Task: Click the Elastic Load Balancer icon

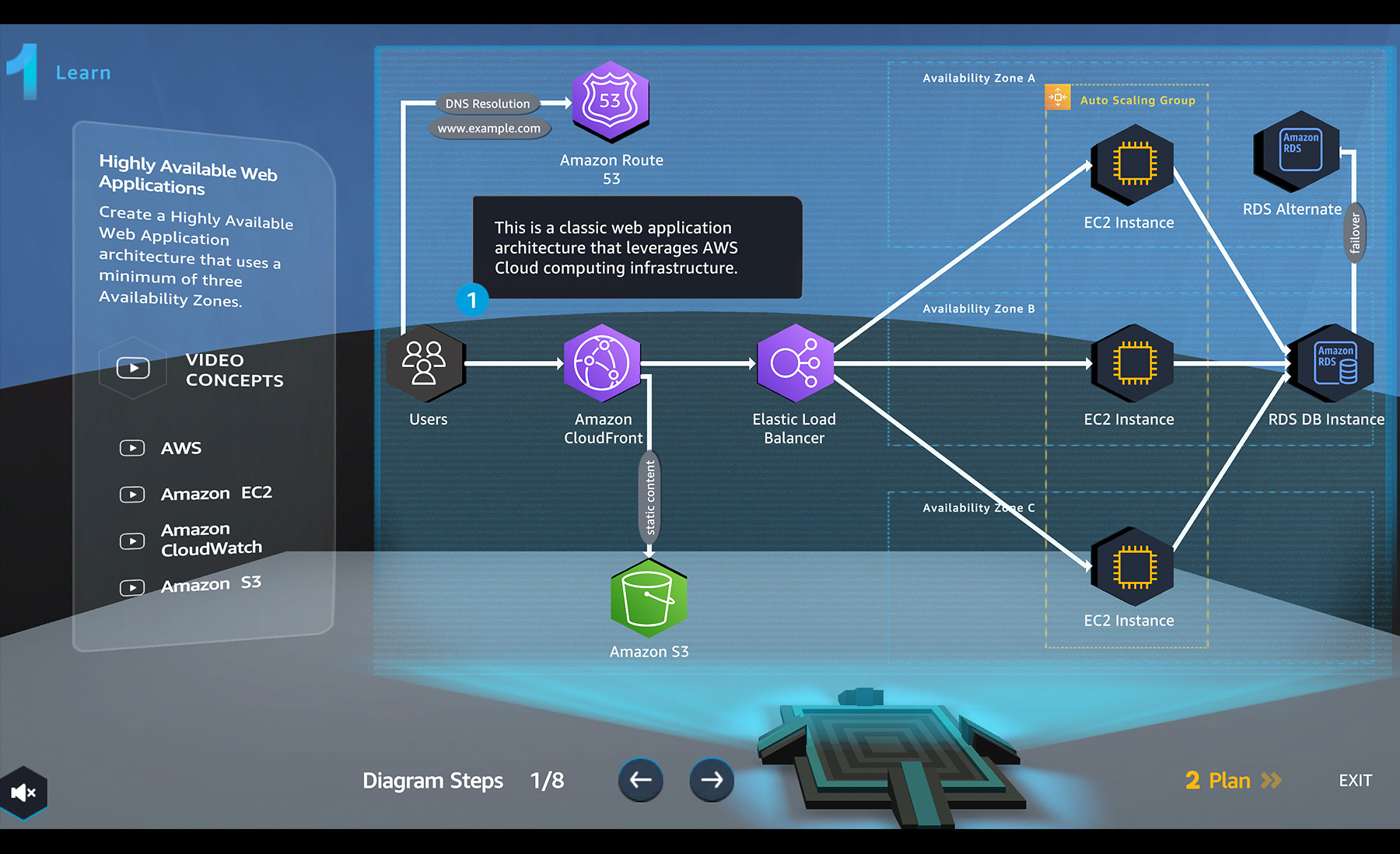Action: tap(794, 363)
